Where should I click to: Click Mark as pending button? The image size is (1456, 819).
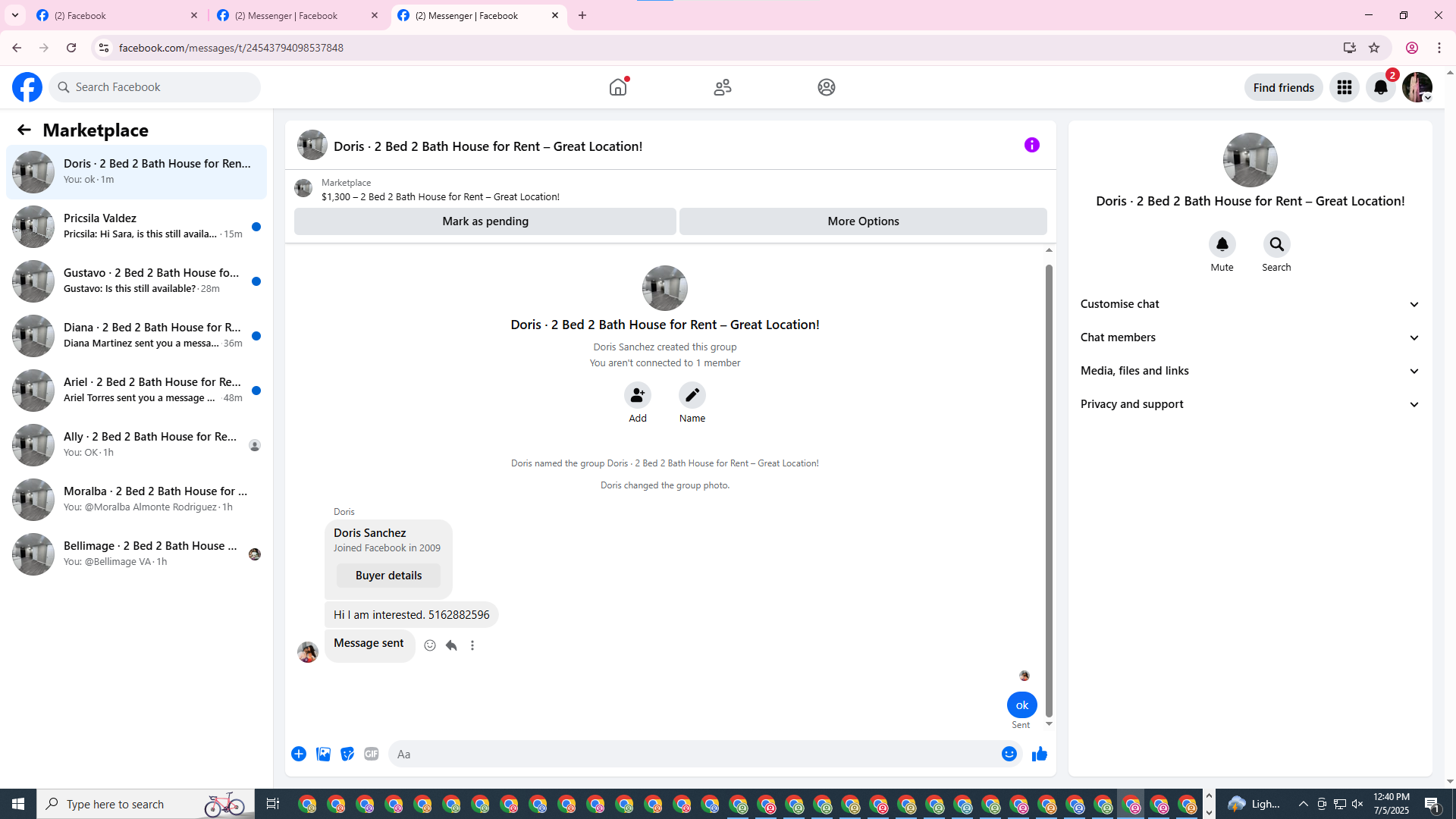click(x=485, y=221)
